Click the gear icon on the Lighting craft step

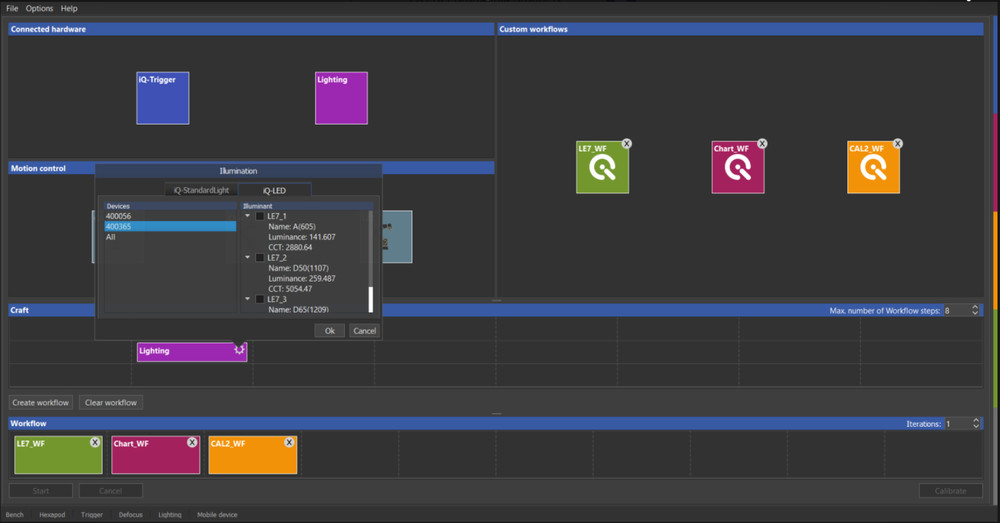pyautogui.click(x=239, y=350)
